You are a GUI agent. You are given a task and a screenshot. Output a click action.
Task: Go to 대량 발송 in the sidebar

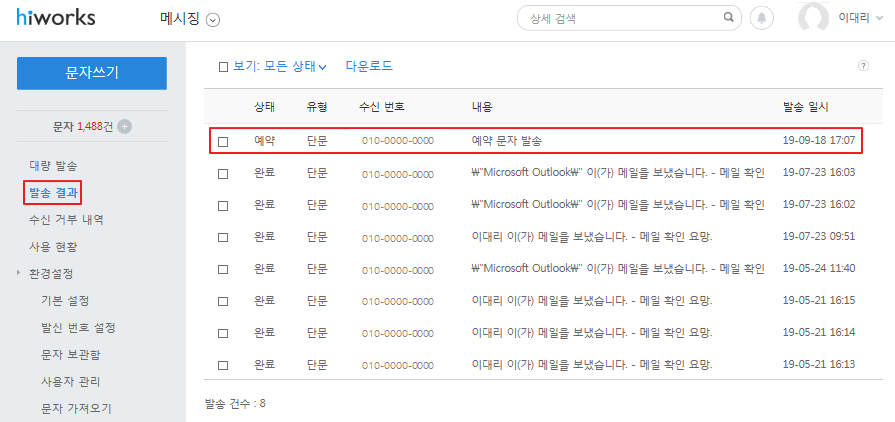(x=53, y=165)
